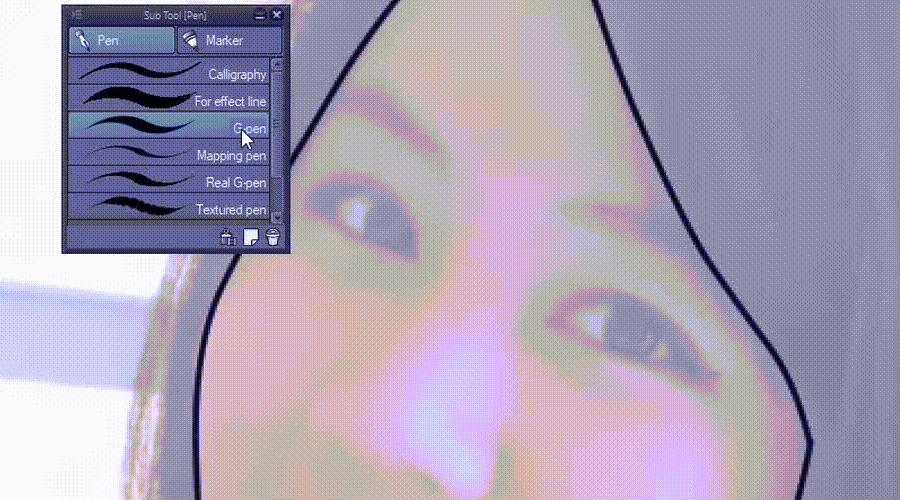Collapse the Sub Tool palette
The image size is (900, 500).
click(259, 15)
